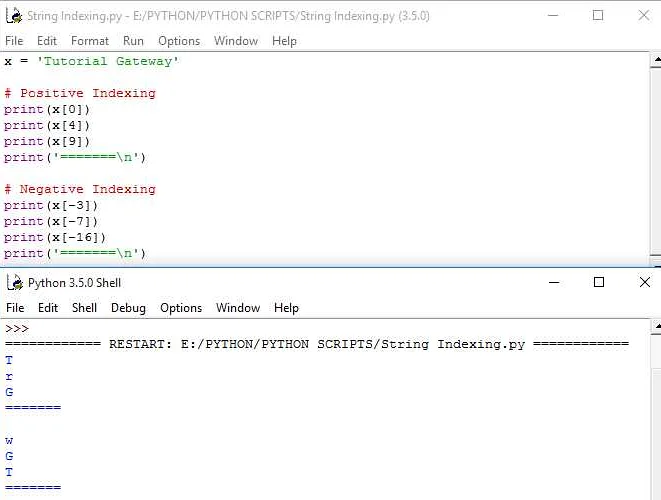Viewport: 661px width, 500px height.
Task: Maximize the String Indexing.py editor window
Action: [598, 15]
